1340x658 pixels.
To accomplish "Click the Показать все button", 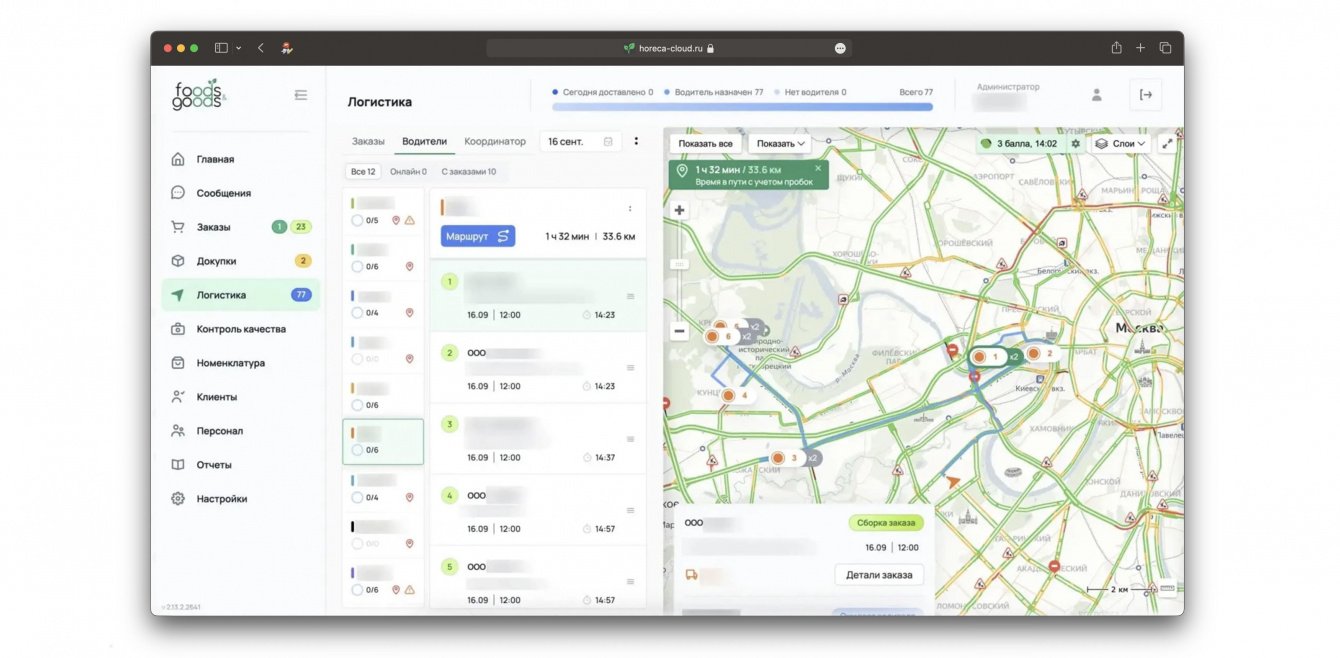I will [705, 143].
